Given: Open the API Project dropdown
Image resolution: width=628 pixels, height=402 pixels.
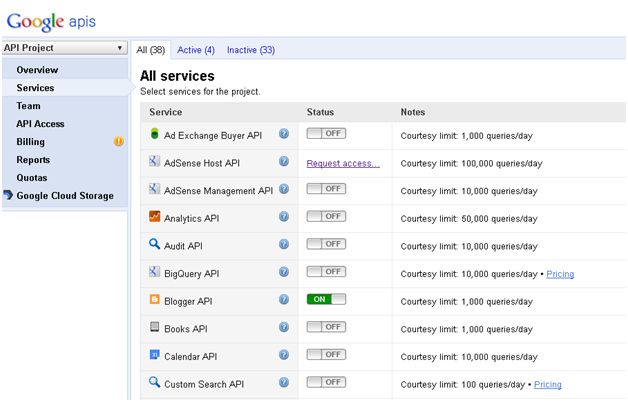Looking at the screenshot, I should 64,48.
